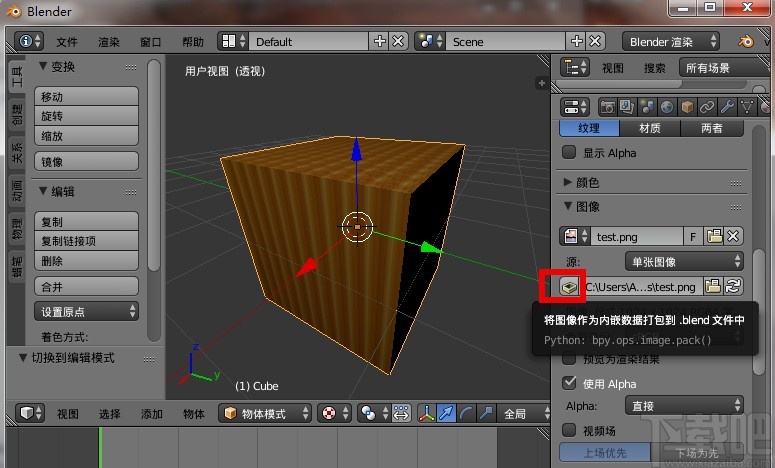Image resolution: width=775 pixels, height=468 pixels.
Task: Delete the Default screen layout
Action: coord(398,41)
